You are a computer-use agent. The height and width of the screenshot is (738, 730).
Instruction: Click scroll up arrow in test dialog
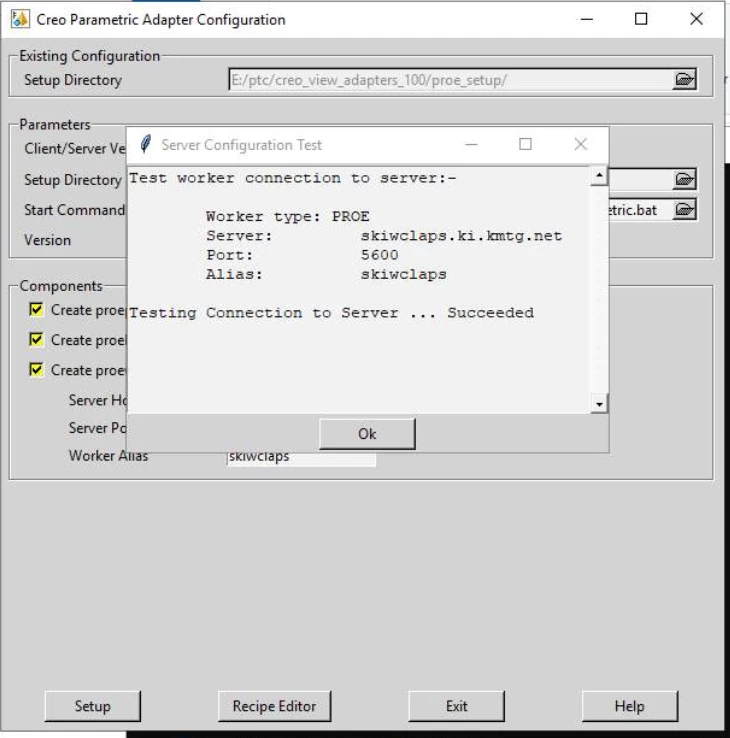(599, 176)
